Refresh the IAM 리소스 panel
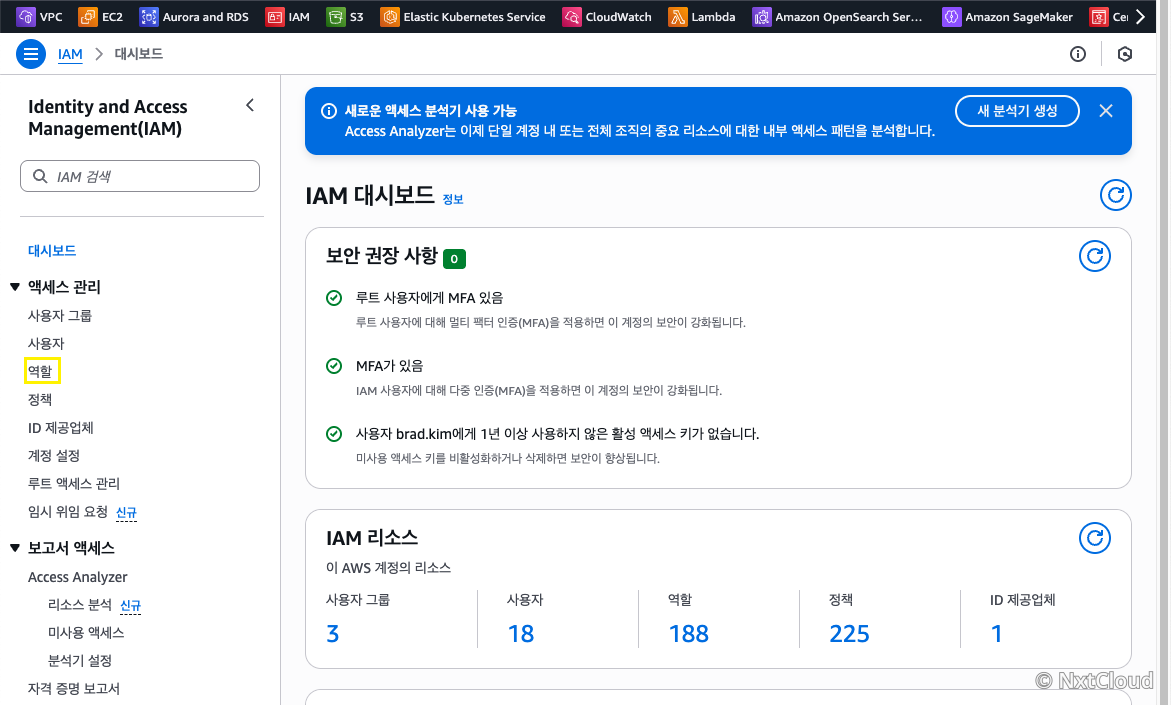This screenshot has height=705, width=1171. tap(1095, 538)
